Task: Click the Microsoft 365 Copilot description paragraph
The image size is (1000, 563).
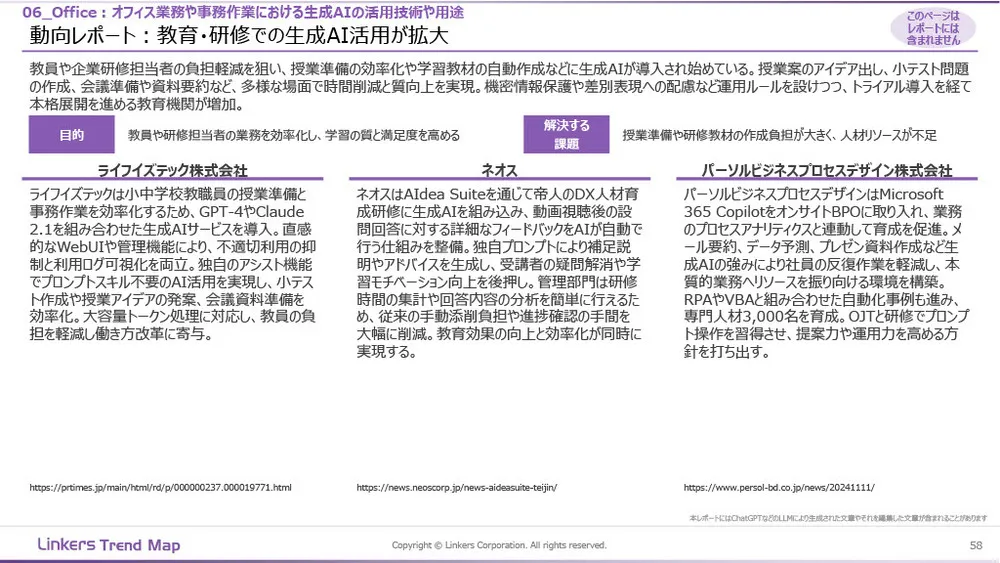Action: 827,273
